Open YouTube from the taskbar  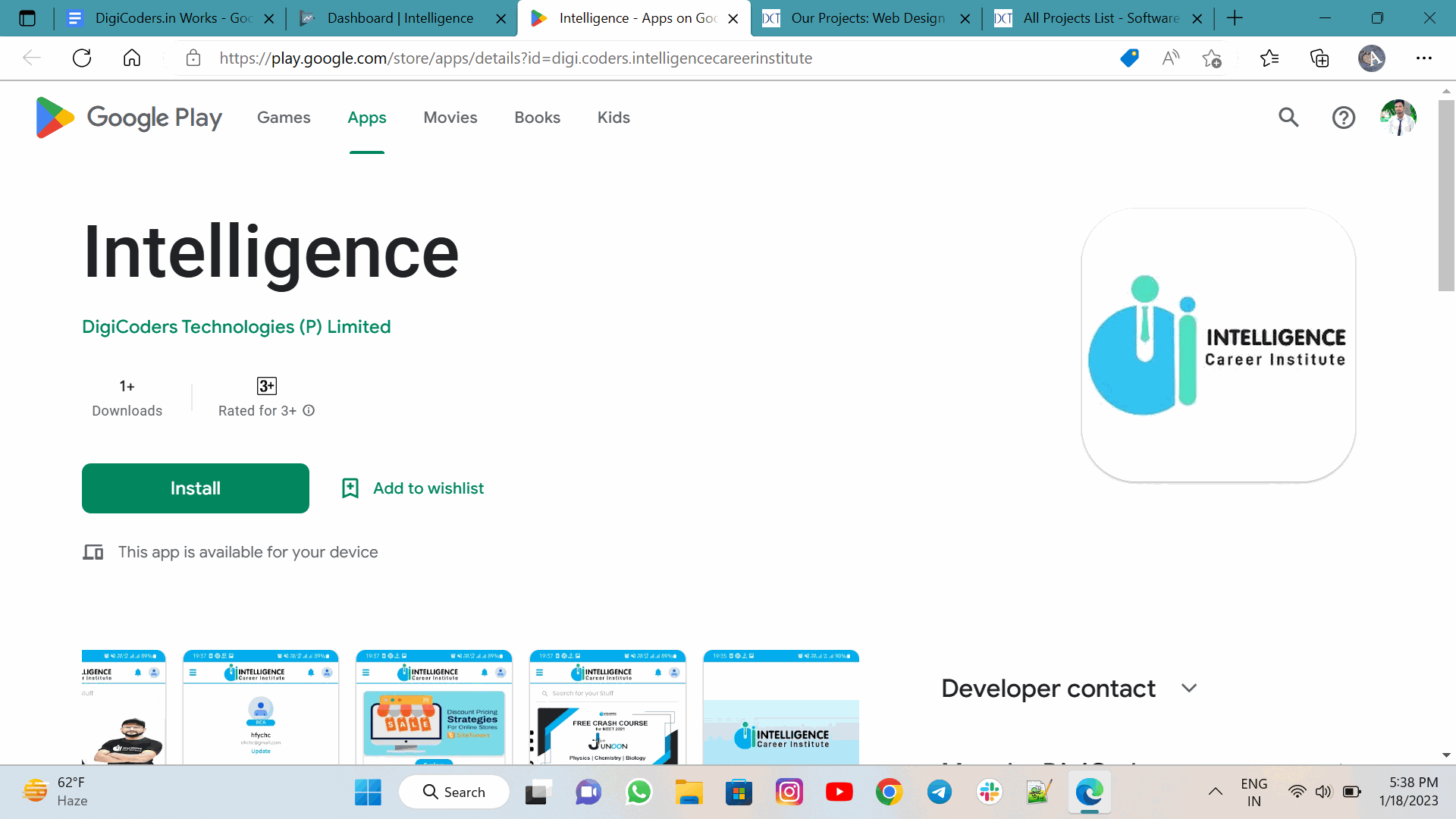[839, 792]
